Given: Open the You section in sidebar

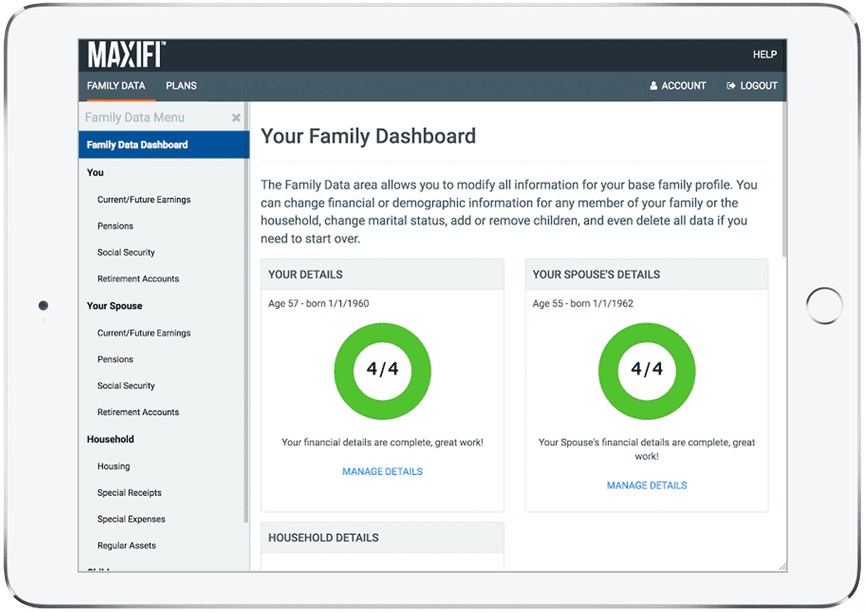Looking at the screenshot, I should click(95, 172).
